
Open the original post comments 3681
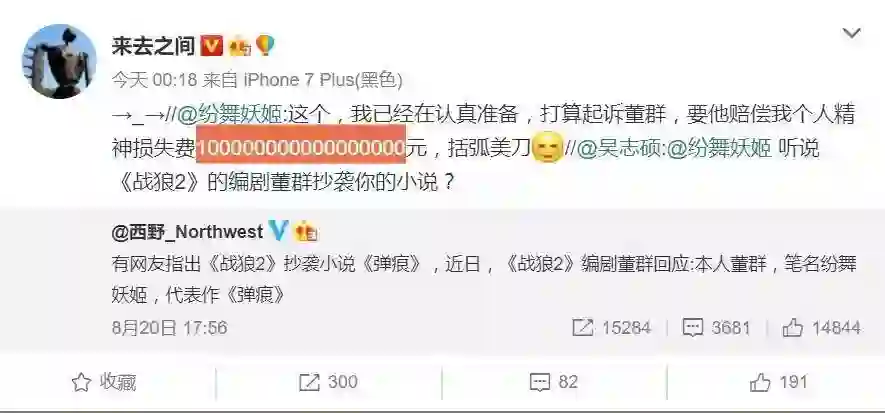[x=717, y=328]
